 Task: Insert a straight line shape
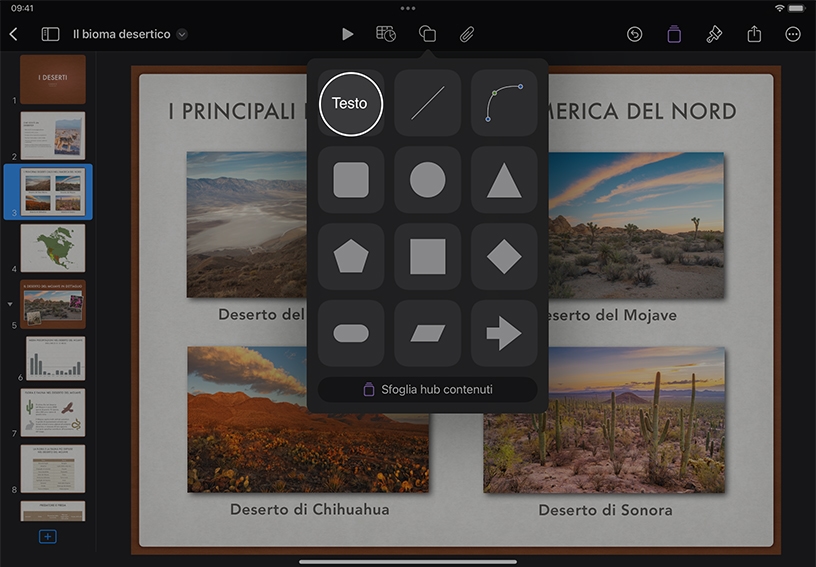[x=428, y=103]
